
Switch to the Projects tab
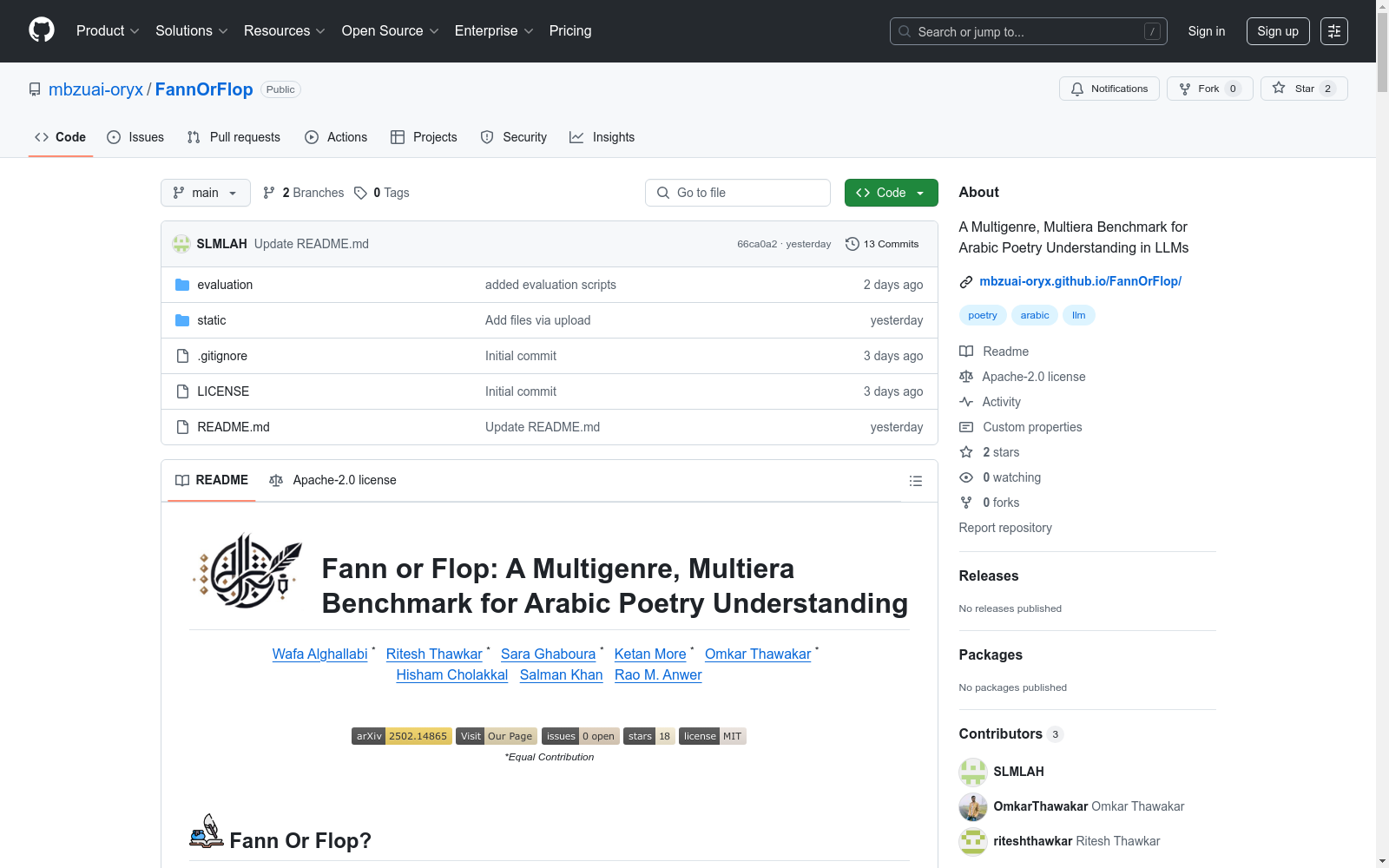coord(424,137)
